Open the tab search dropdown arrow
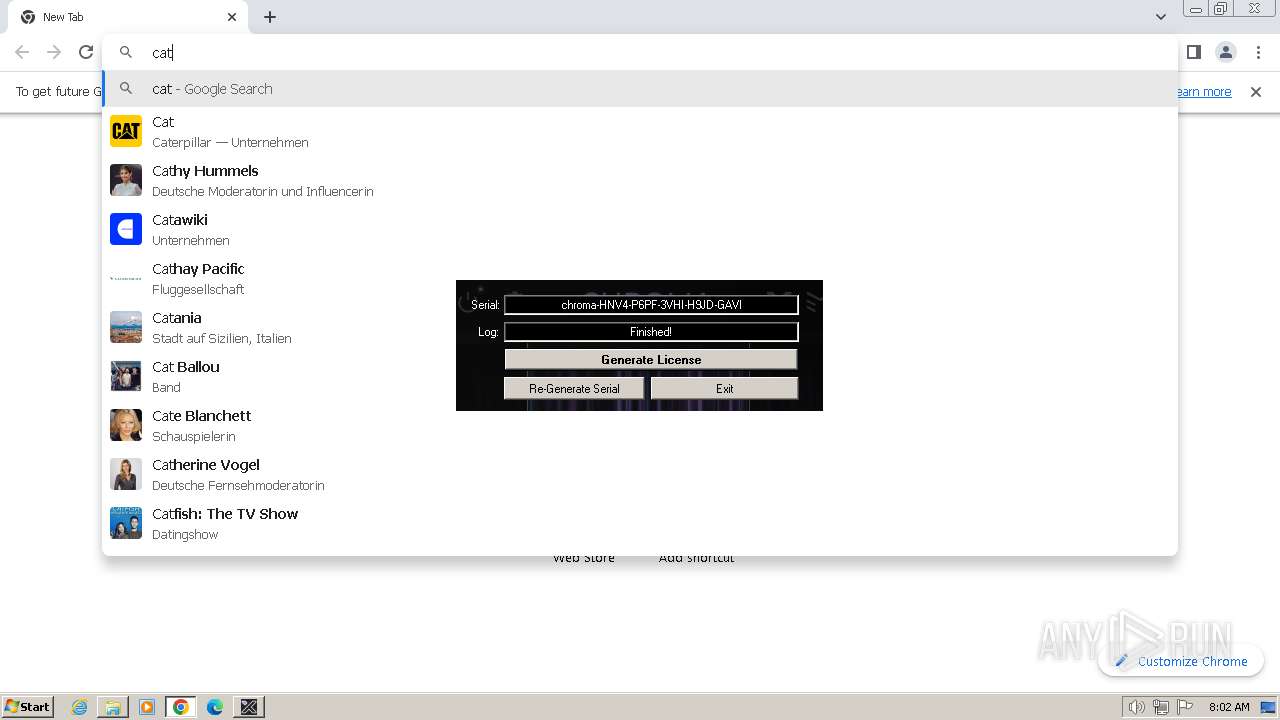Image resolution: width=1280 pixels, height=720 pixels. pyautogui.click(x=1160, y=17)
